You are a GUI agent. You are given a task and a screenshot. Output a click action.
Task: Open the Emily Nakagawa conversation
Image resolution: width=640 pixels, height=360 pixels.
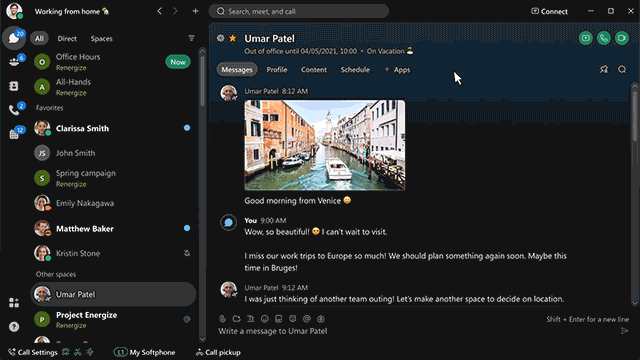[x=113, y=203]
